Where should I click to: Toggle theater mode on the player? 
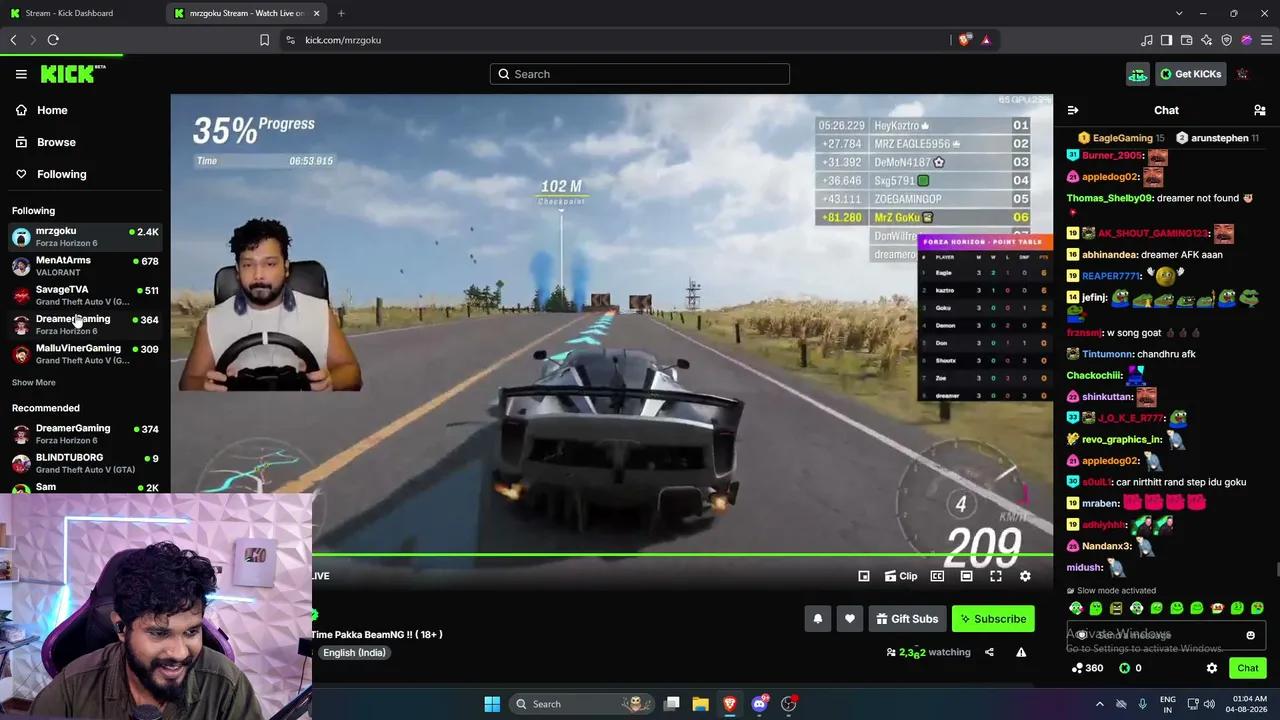point(966,576)
